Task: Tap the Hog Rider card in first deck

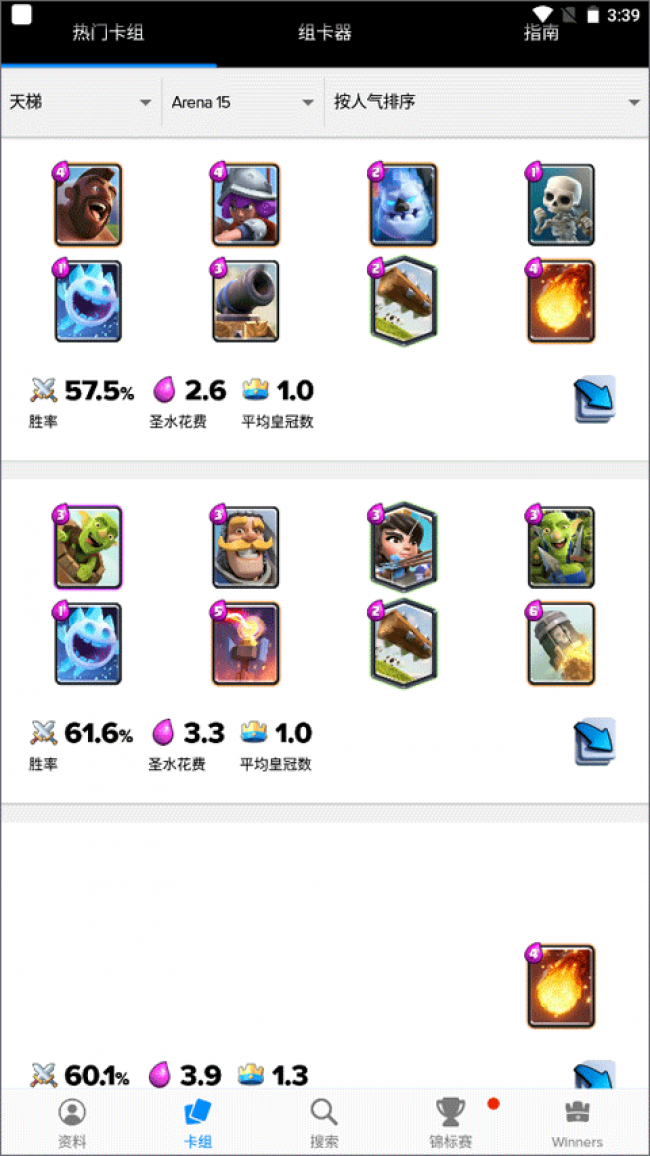Action: pos(88,205)
